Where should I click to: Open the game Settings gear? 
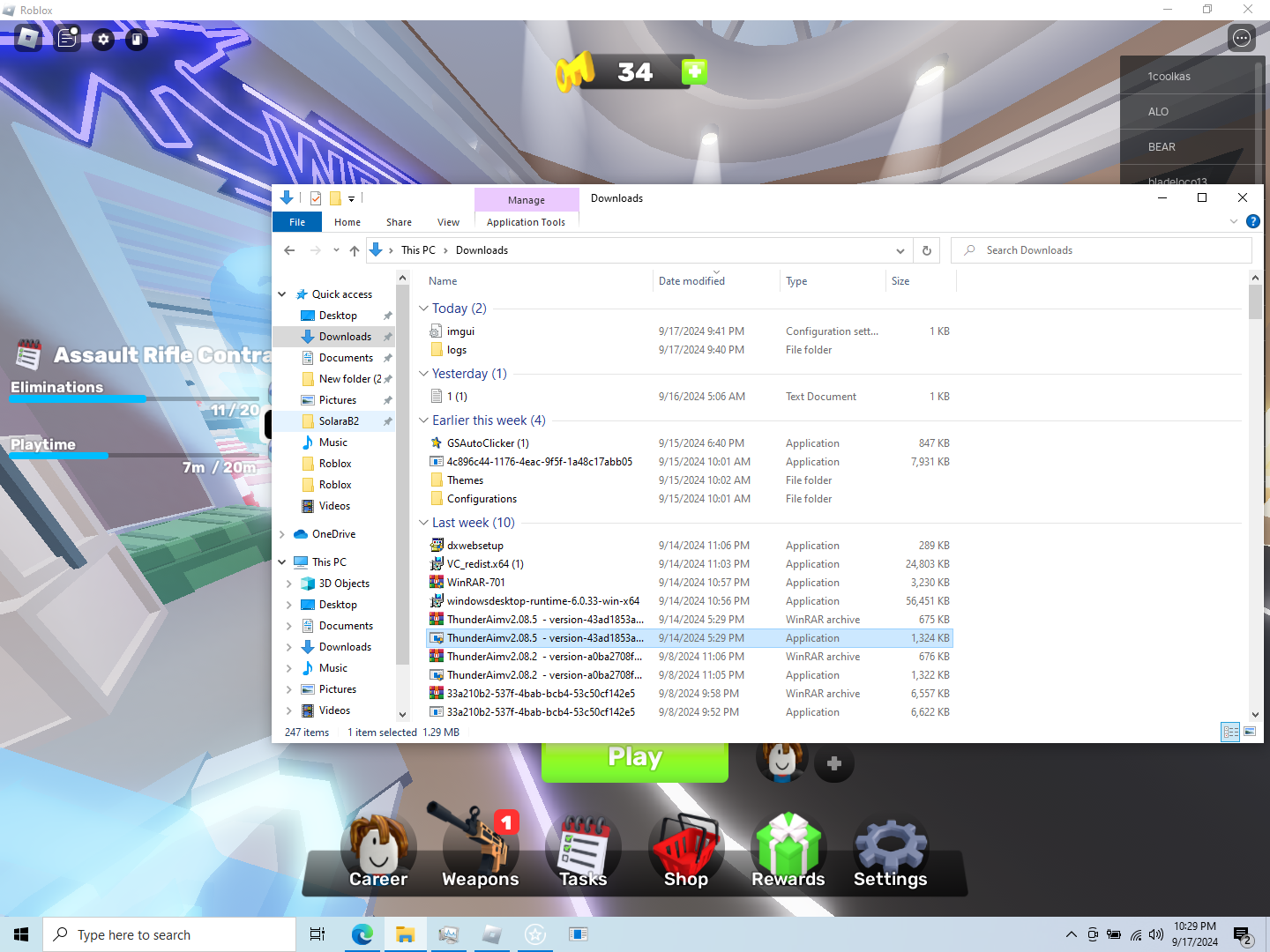(891, 852)
